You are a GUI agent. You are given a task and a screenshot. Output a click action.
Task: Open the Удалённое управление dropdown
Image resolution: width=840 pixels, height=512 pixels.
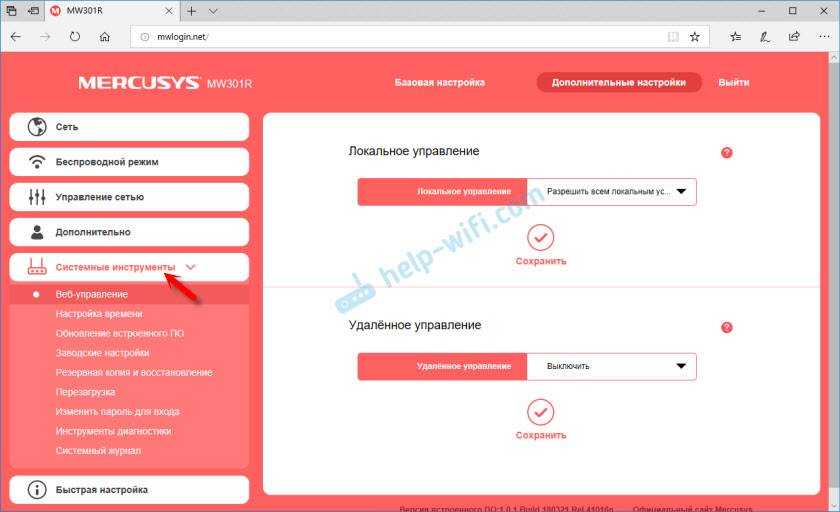tap(611, 366)
